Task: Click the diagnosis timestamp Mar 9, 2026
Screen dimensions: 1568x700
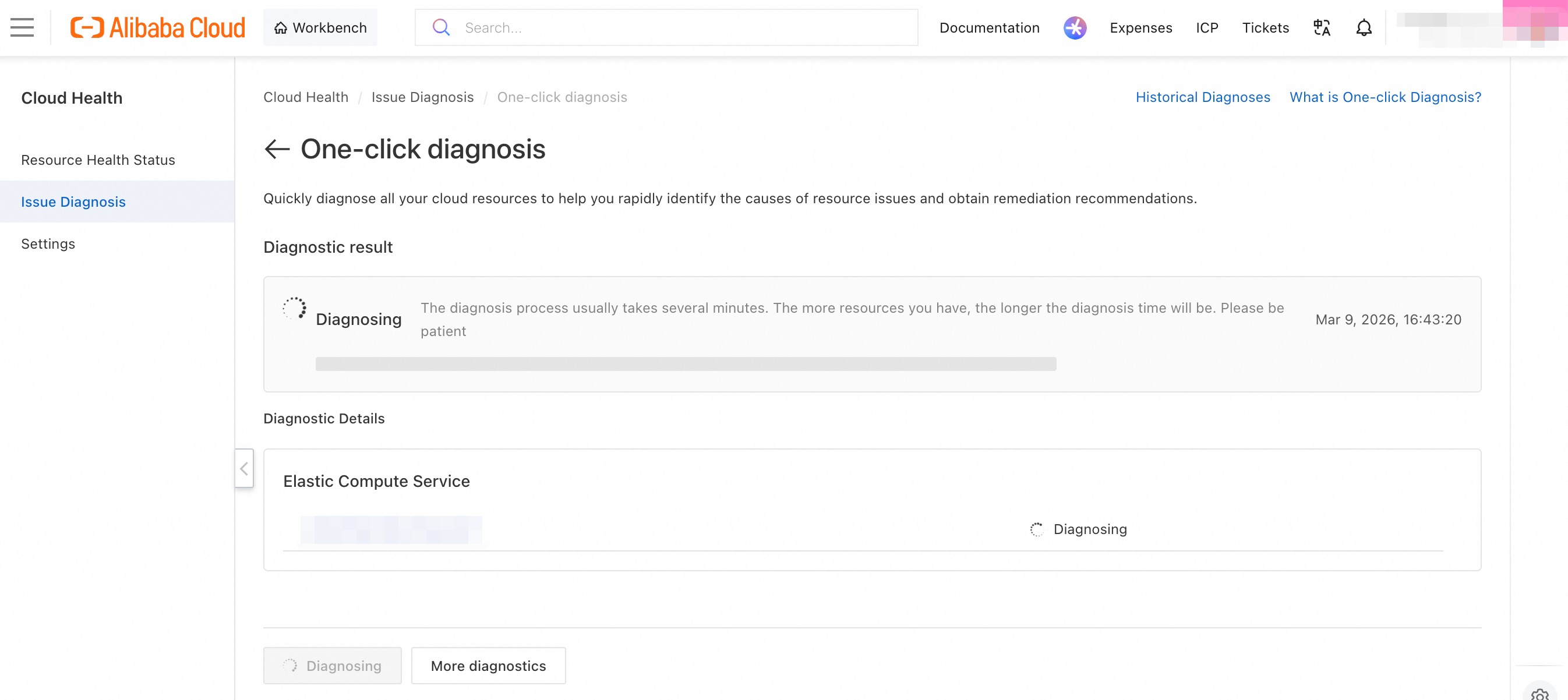Action: point(1389,319)
